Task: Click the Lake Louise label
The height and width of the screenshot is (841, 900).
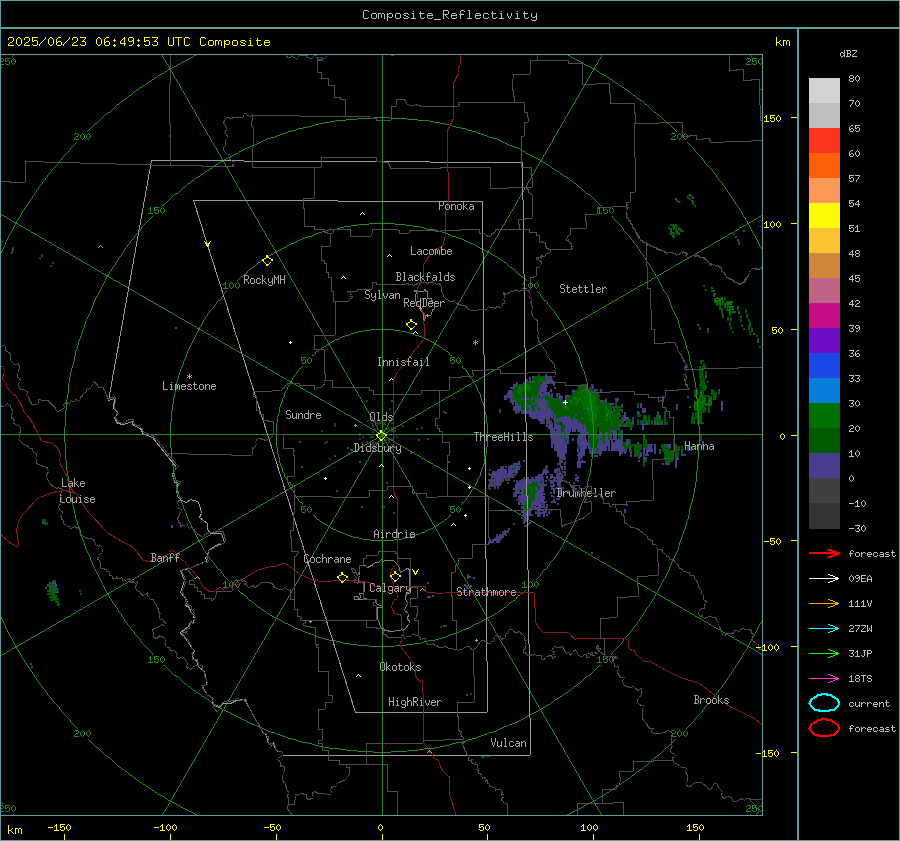Action: click(x=77, y=491)
